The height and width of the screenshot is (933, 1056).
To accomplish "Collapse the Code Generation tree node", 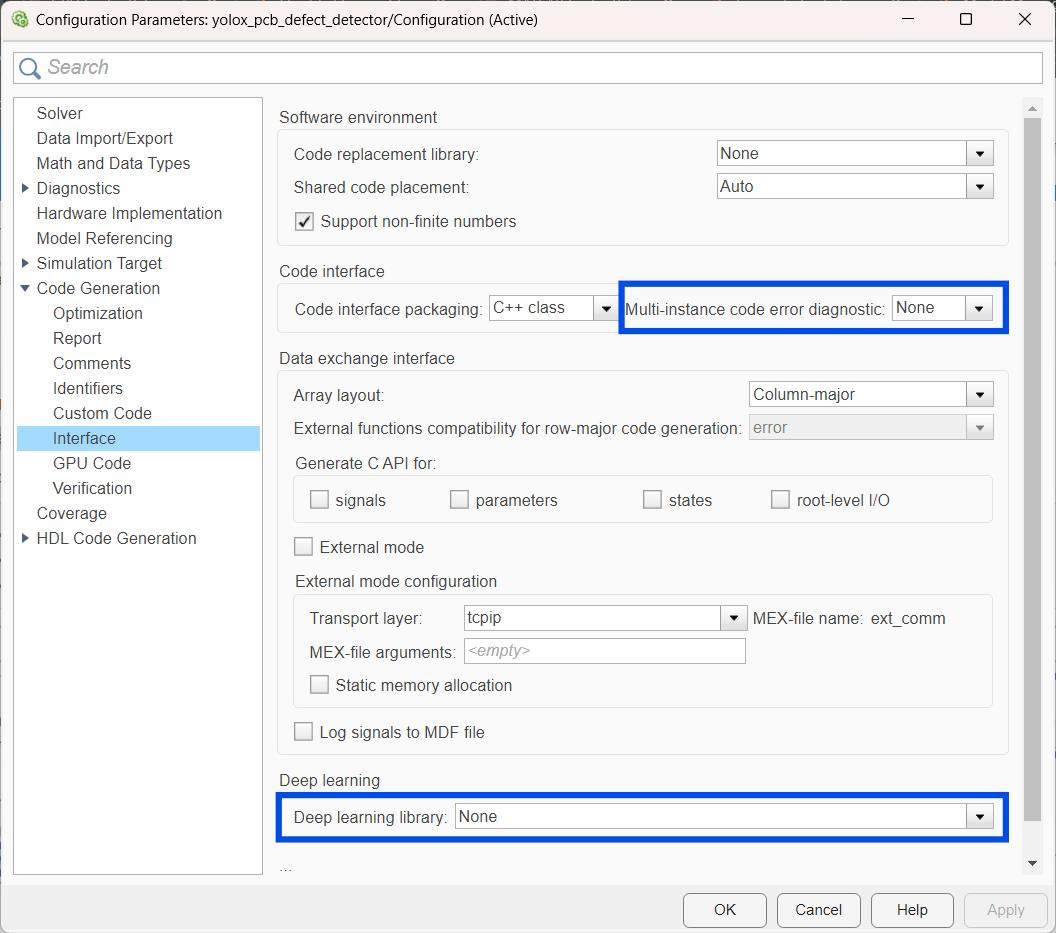I will tap(25, 288).
